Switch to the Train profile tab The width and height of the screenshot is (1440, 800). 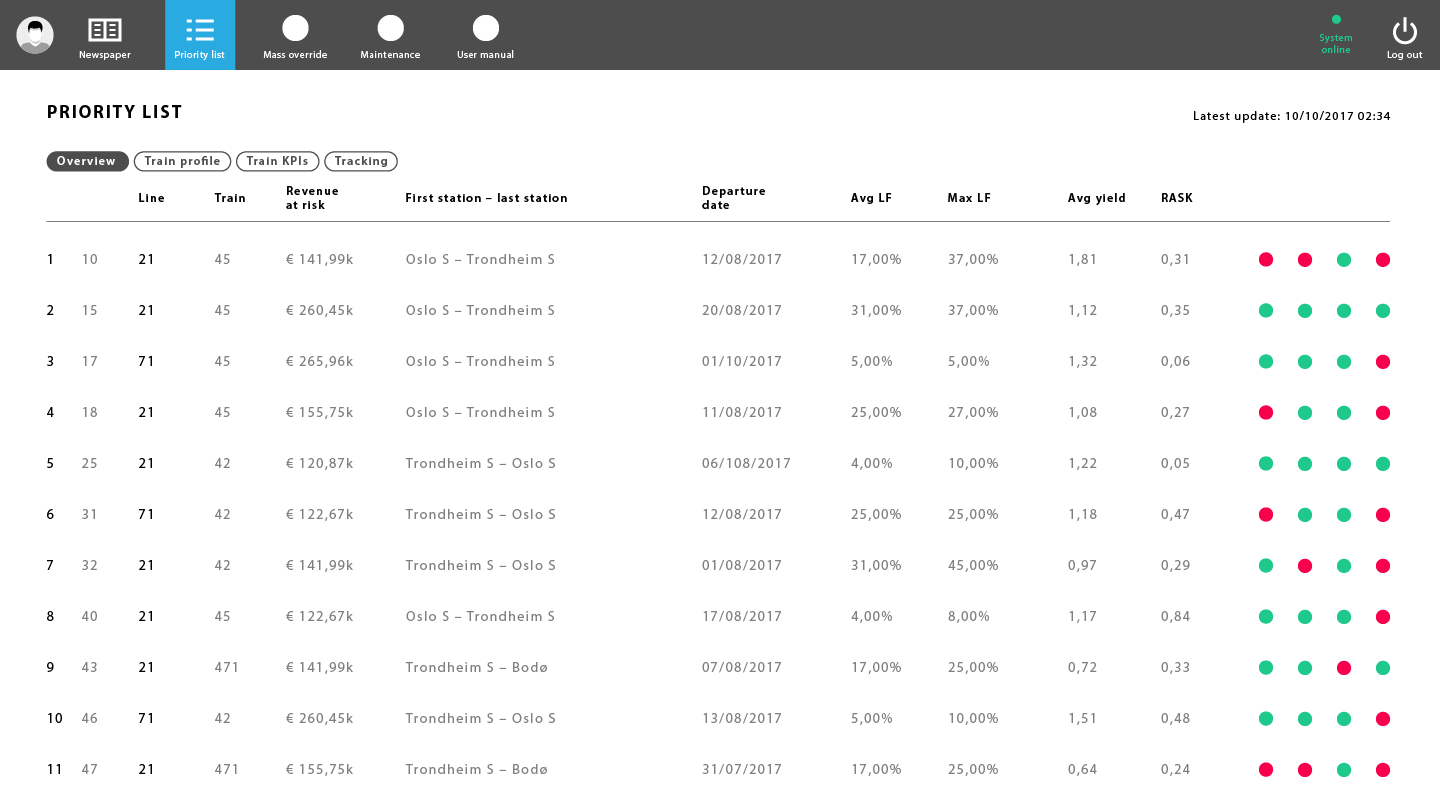coord(182,161)
